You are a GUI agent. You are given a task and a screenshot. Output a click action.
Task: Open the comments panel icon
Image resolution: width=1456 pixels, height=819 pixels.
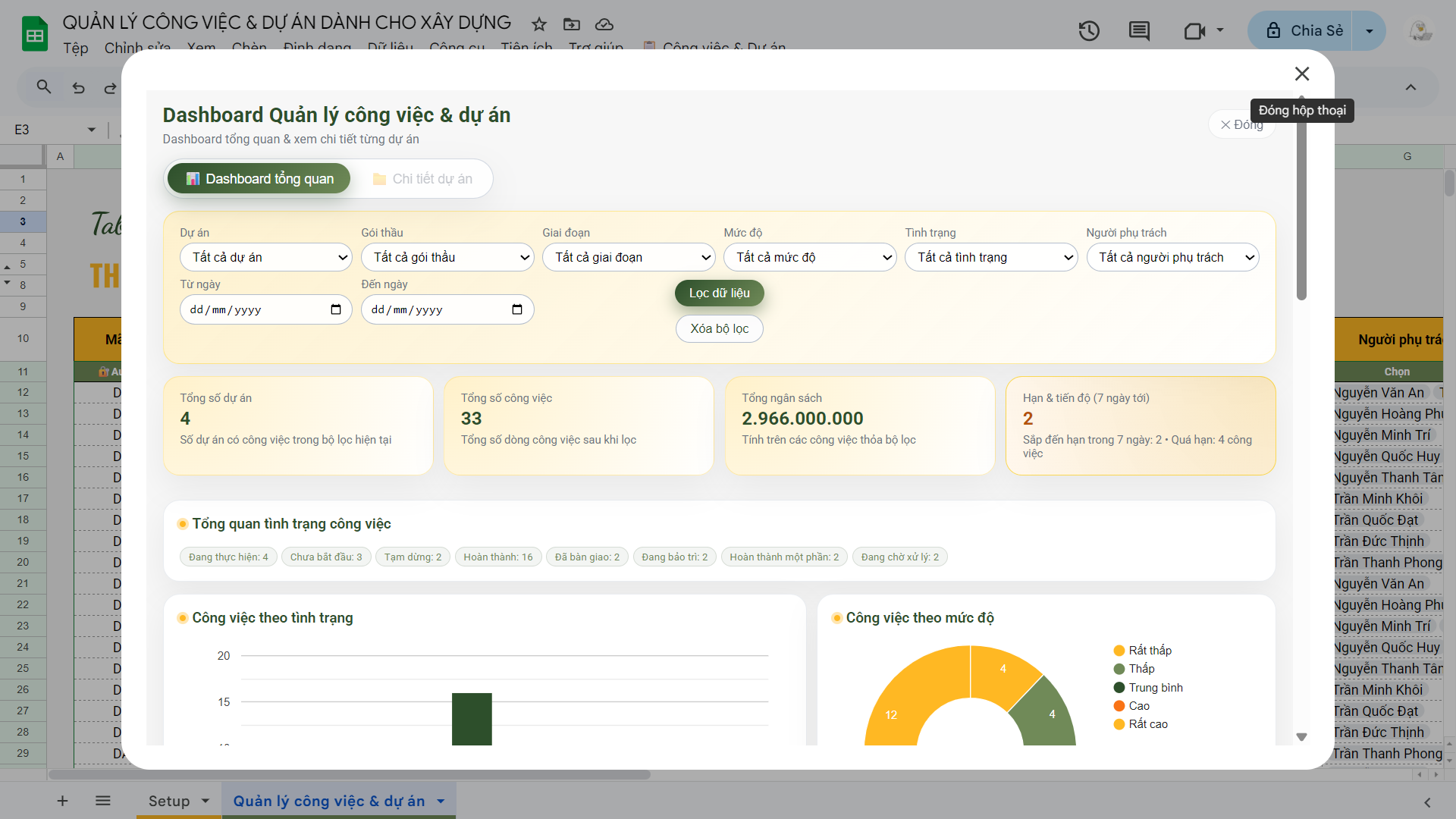click(1139, 31)
